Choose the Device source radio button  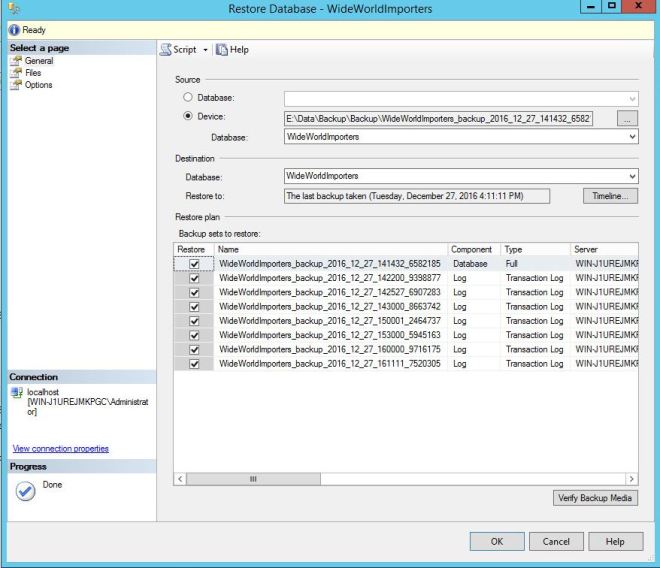[188, 116]
